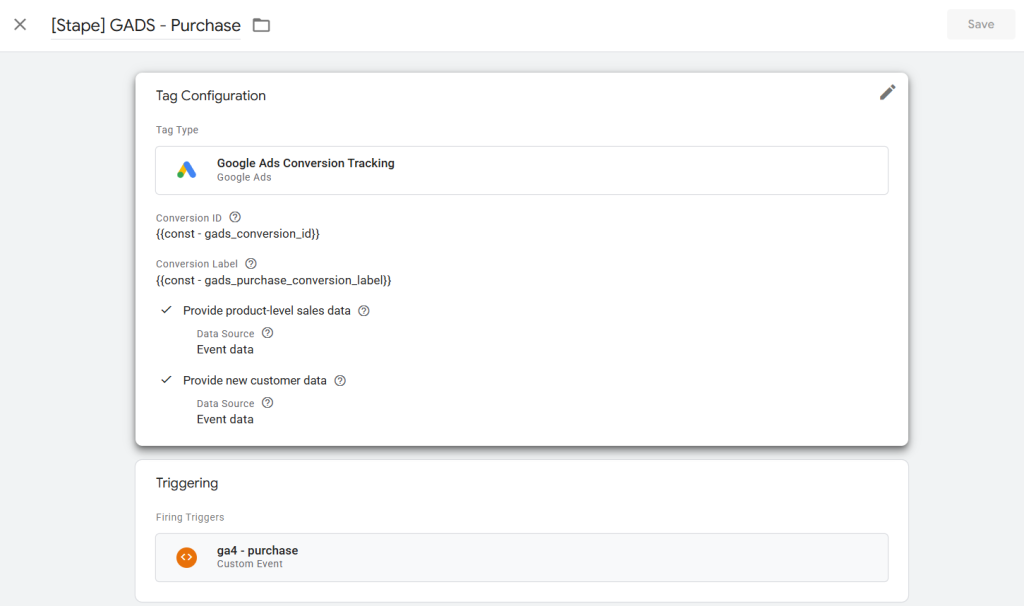
Task: Click the gads_conversion_id variable value
Action: coord(237,234)
